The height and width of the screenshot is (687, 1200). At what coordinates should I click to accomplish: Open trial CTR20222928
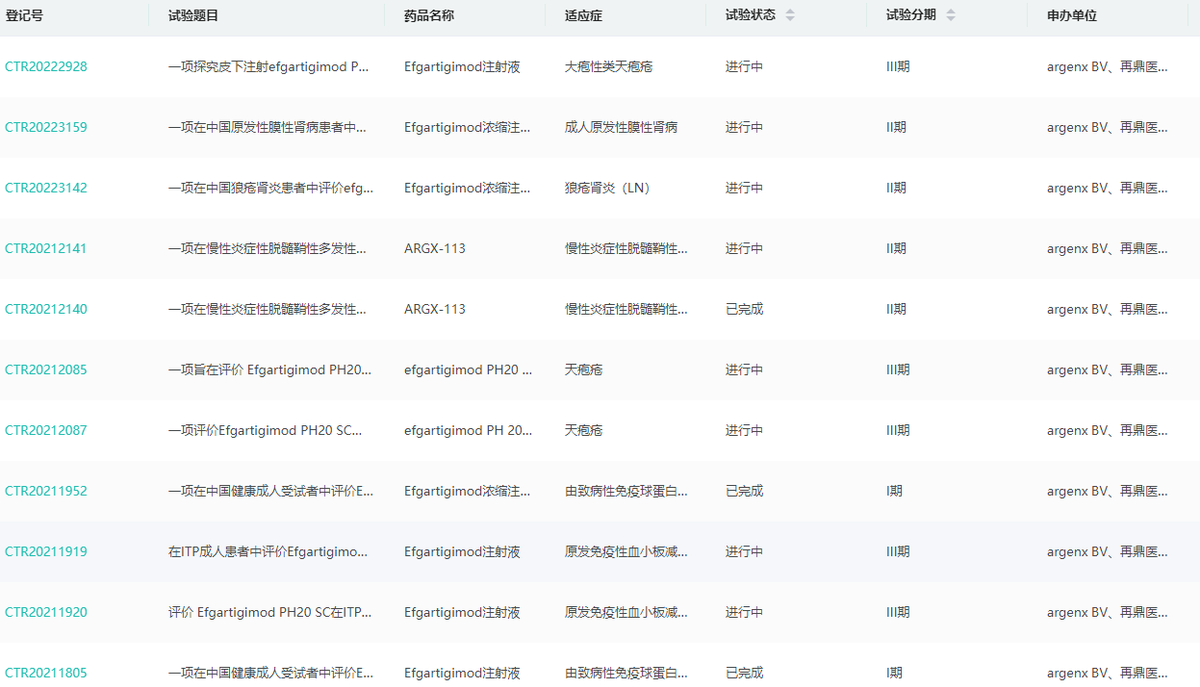tap(46, 67)
